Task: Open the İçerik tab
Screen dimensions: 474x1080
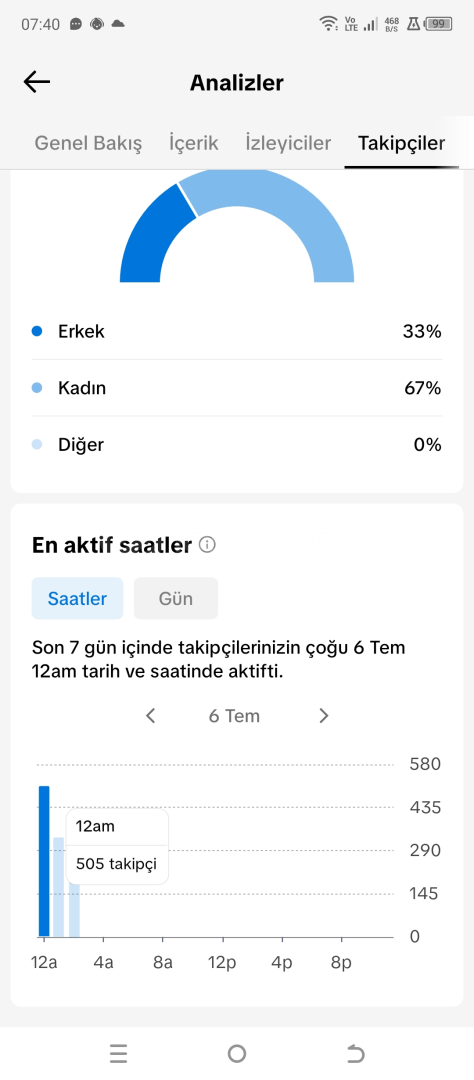Action: [194, 143]
